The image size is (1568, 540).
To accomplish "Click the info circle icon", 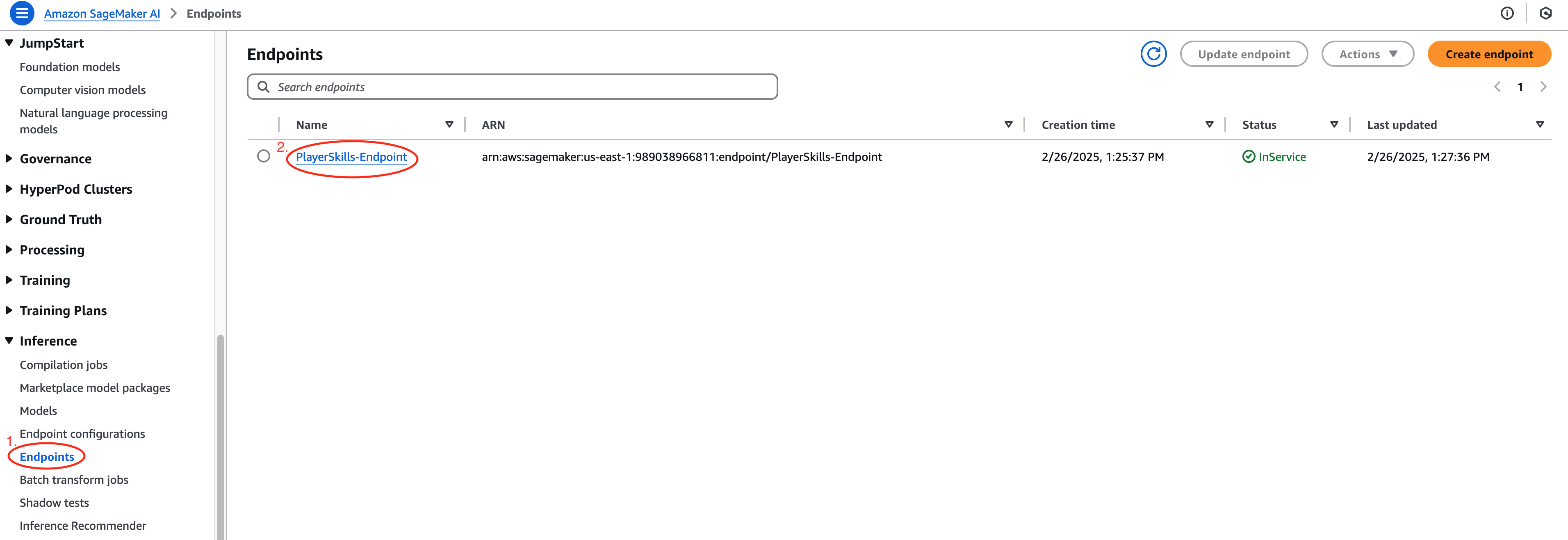I will 1506,14.
